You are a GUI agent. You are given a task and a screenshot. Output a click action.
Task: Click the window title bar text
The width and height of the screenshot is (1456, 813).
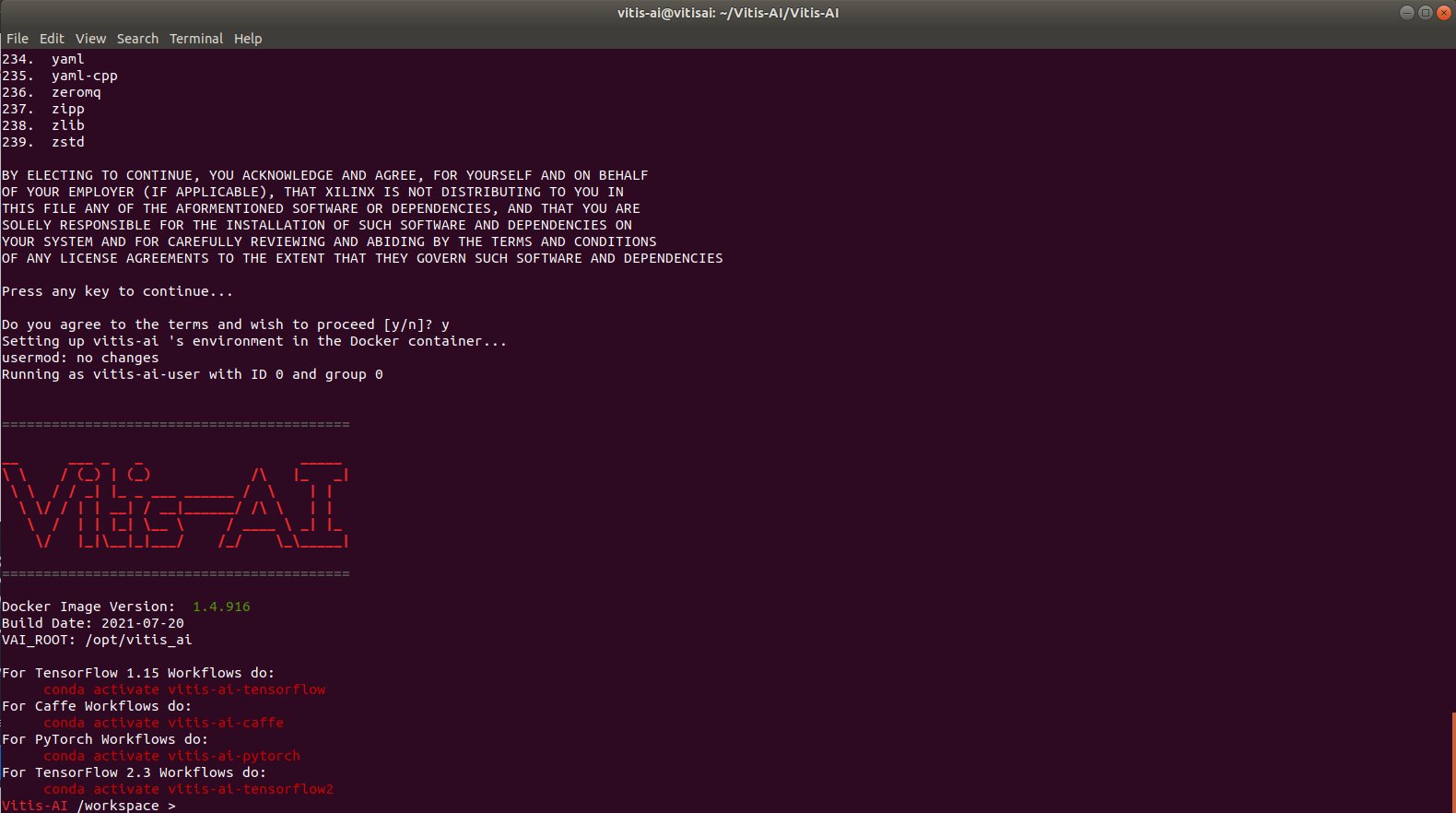[727, 13]
